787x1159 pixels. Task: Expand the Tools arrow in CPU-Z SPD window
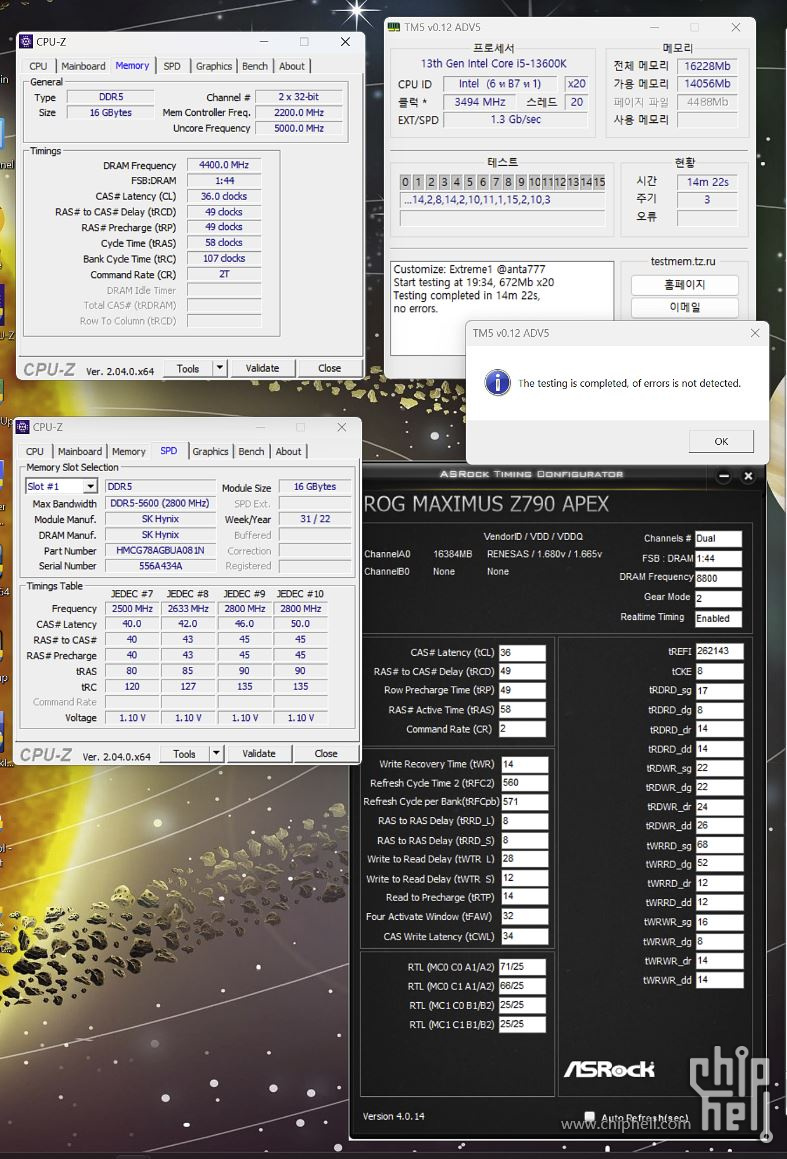[216, 754]
